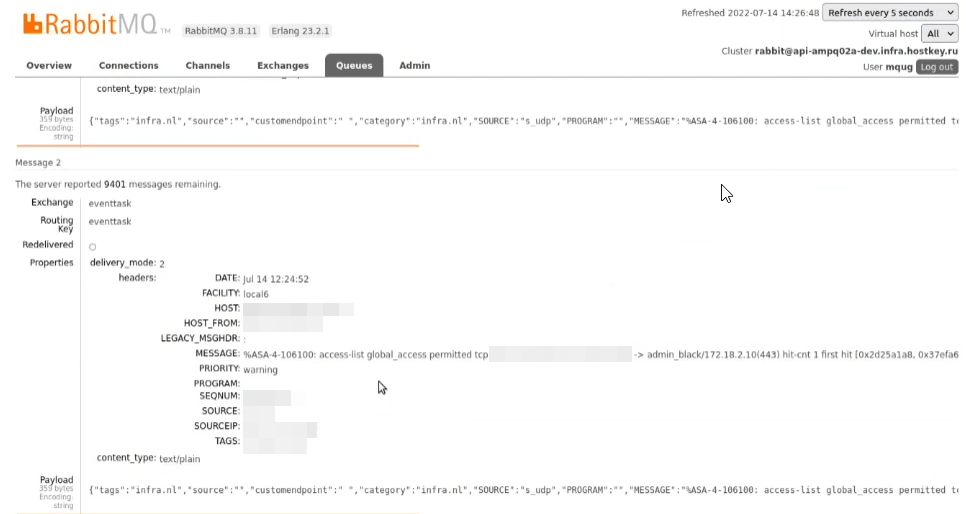
Task: Click the eventtask Exchange value
Action: pyautogui.click(x=109, y=203)
